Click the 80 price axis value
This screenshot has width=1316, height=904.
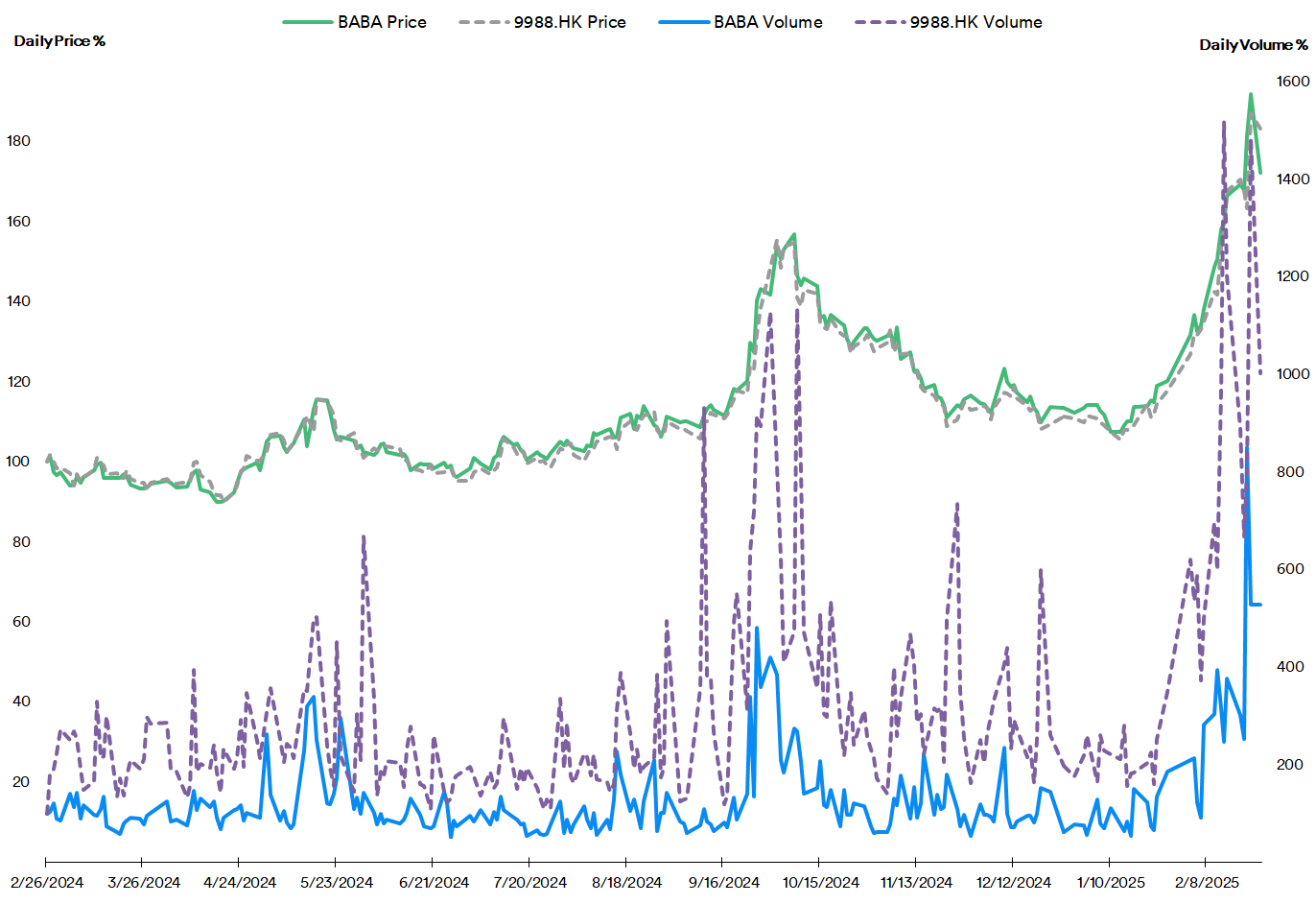(21, 542)
